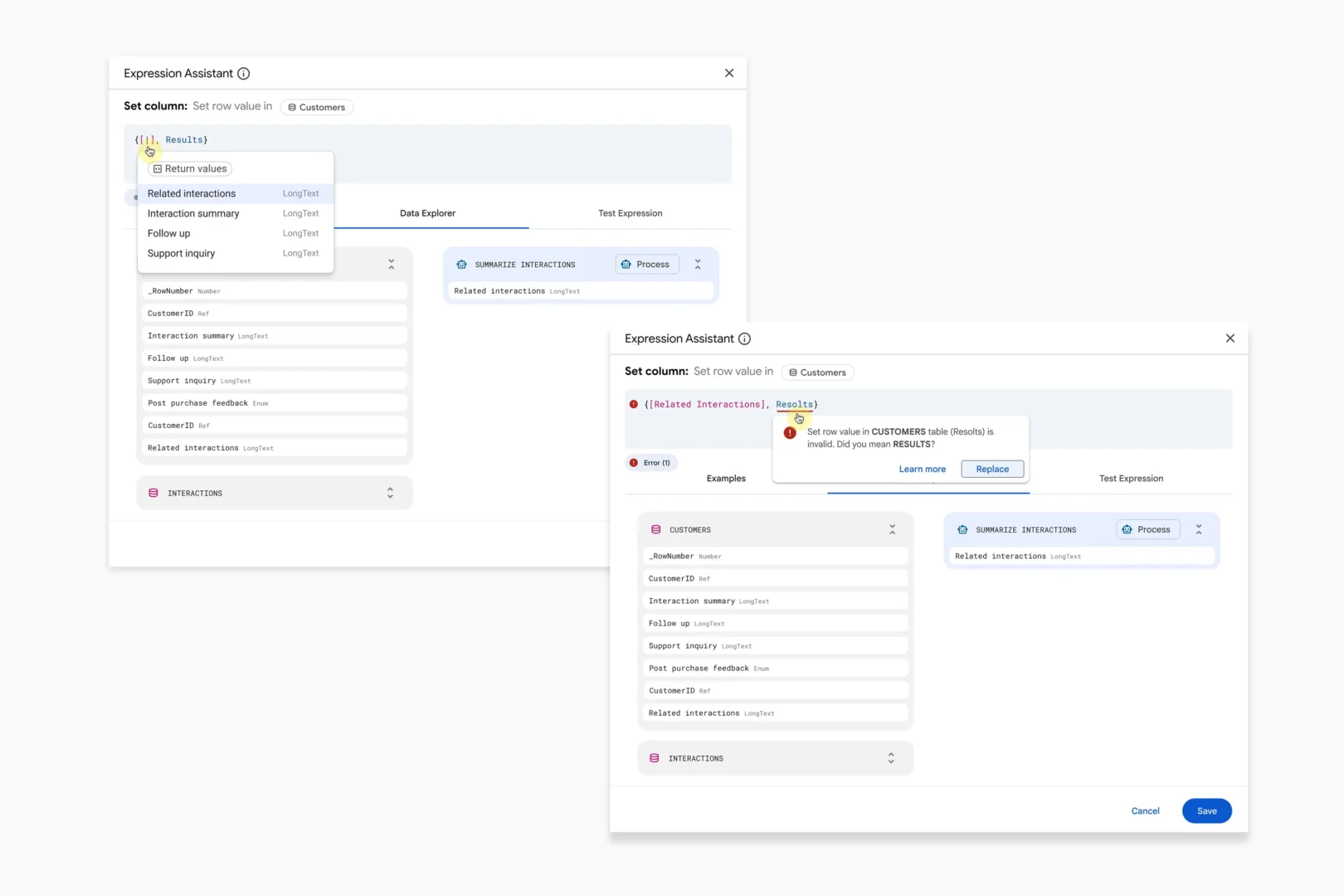Click misspelled Resolts word in expression
Screen dimensions: 1344x896
coord(795,404)
